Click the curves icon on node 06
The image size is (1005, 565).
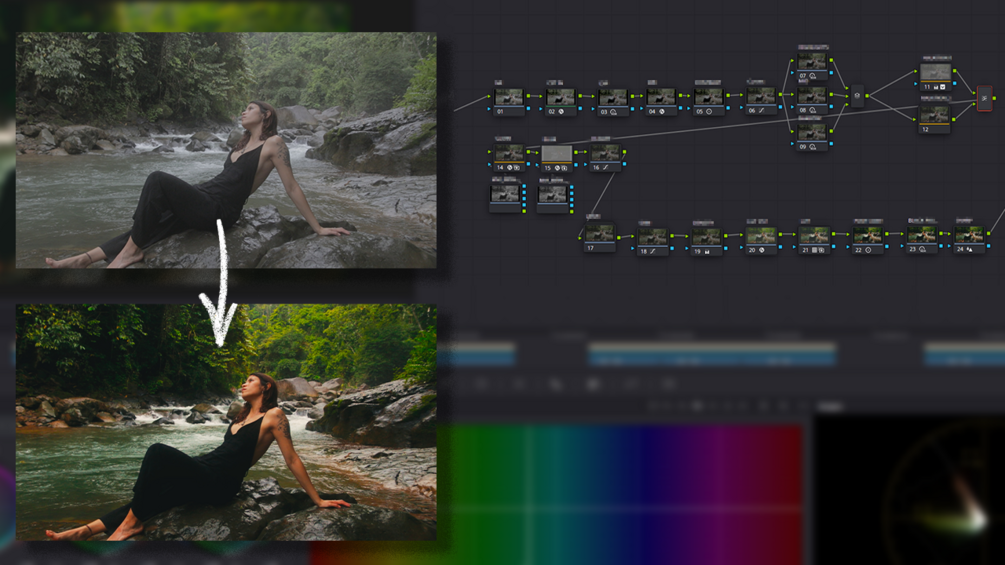pos(761,111)
